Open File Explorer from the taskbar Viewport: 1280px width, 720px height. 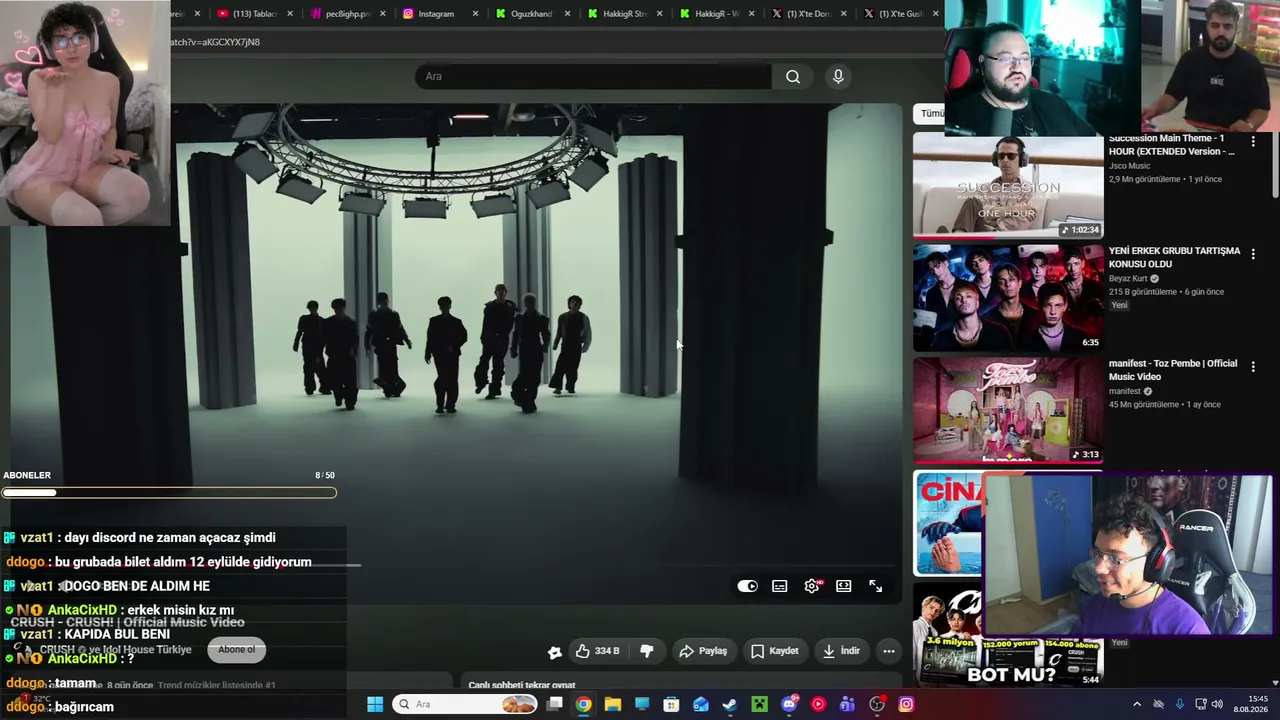pos(613,705)
